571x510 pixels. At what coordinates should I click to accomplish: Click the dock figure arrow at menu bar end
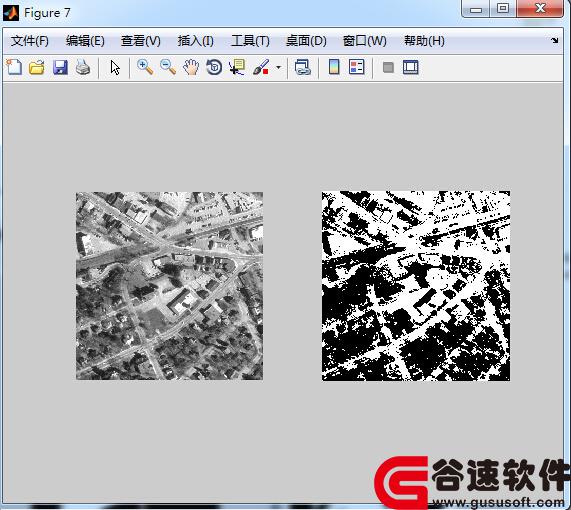(x=554, y=40)
